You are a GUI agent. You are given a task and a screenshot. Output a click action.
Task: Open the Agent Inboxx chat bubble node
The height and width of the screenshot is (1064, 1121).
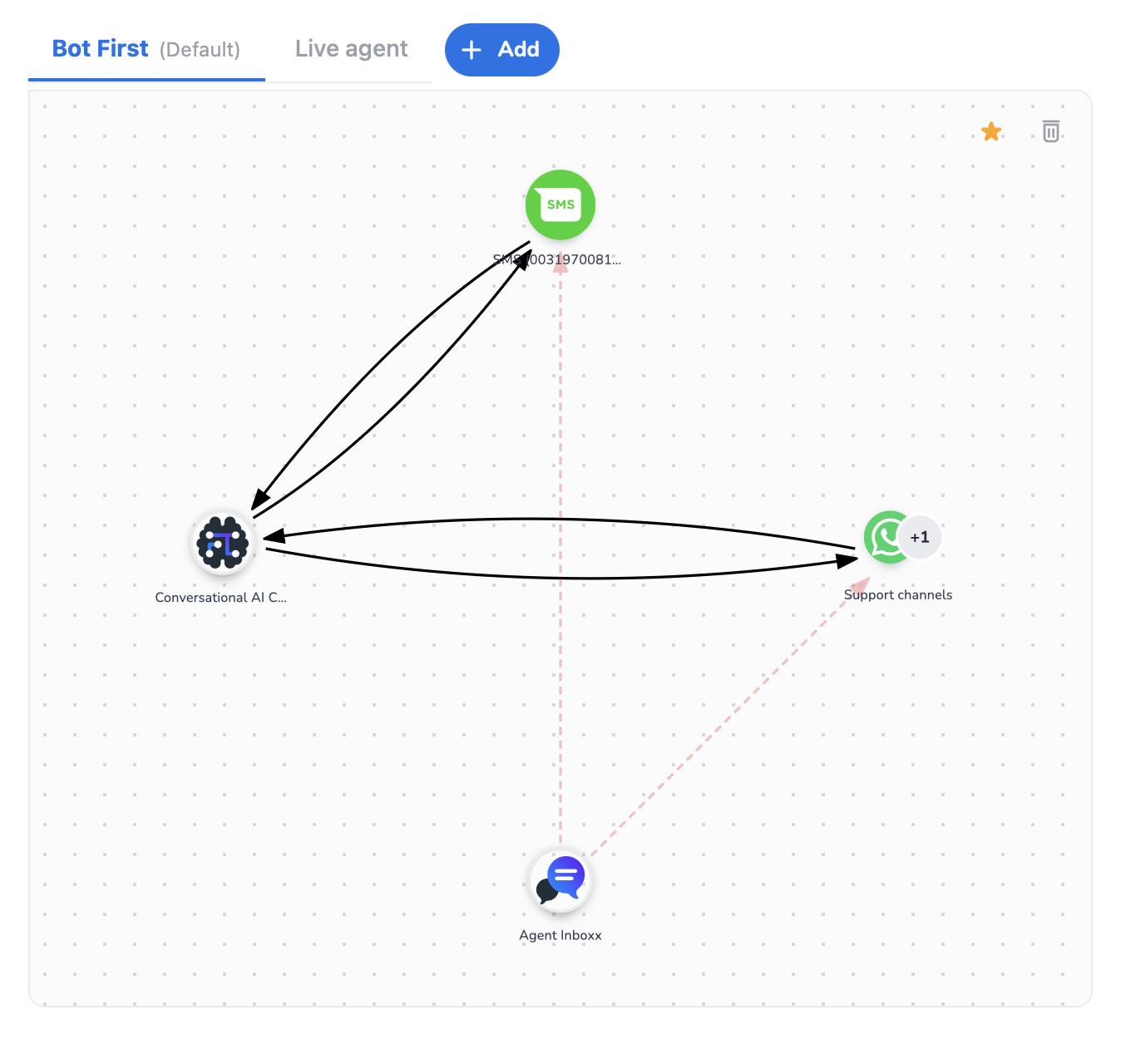click(x=560, y=880)
